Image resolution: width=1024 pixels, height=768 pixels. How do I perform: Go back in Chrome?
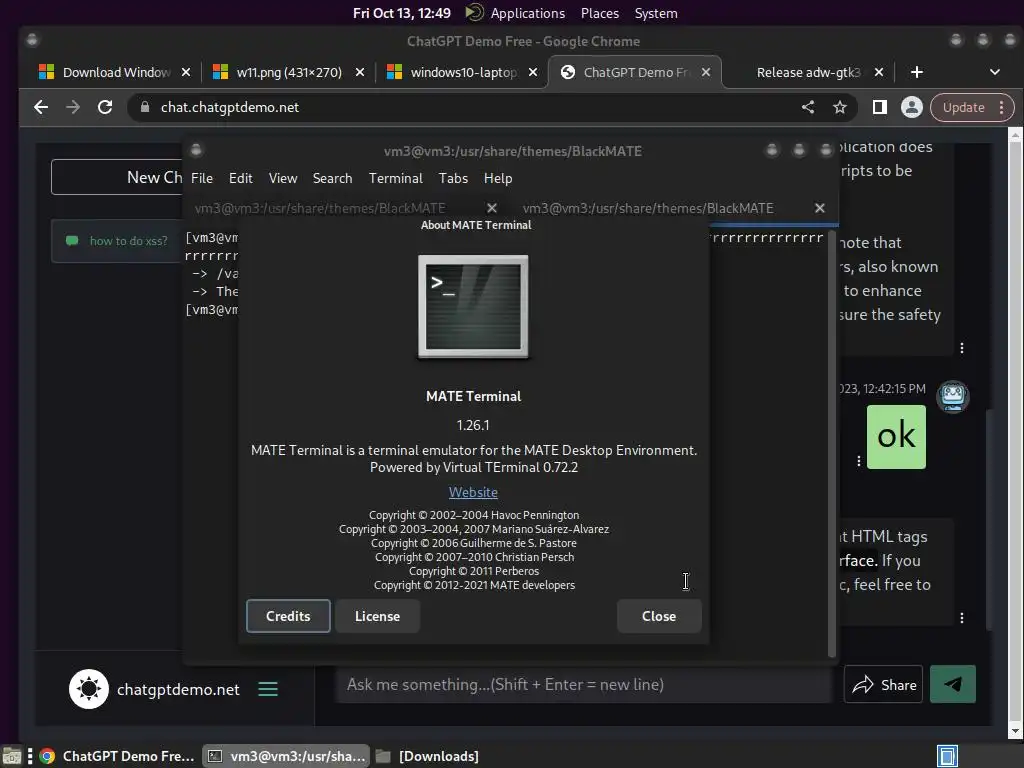[40, 107]
